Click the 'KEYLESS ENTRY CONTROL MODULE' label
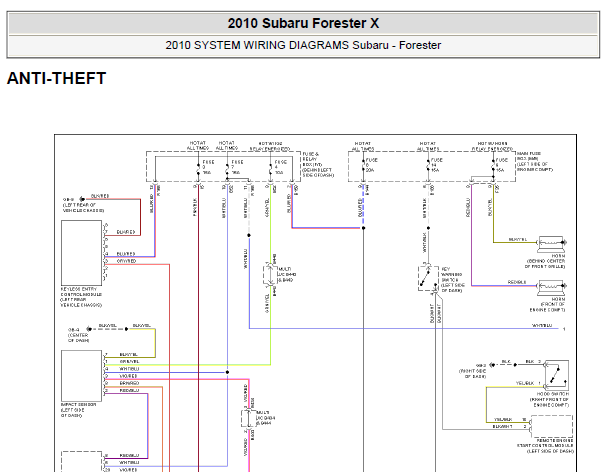The height and width of the screenshot is (472, 601). point(81,297)
